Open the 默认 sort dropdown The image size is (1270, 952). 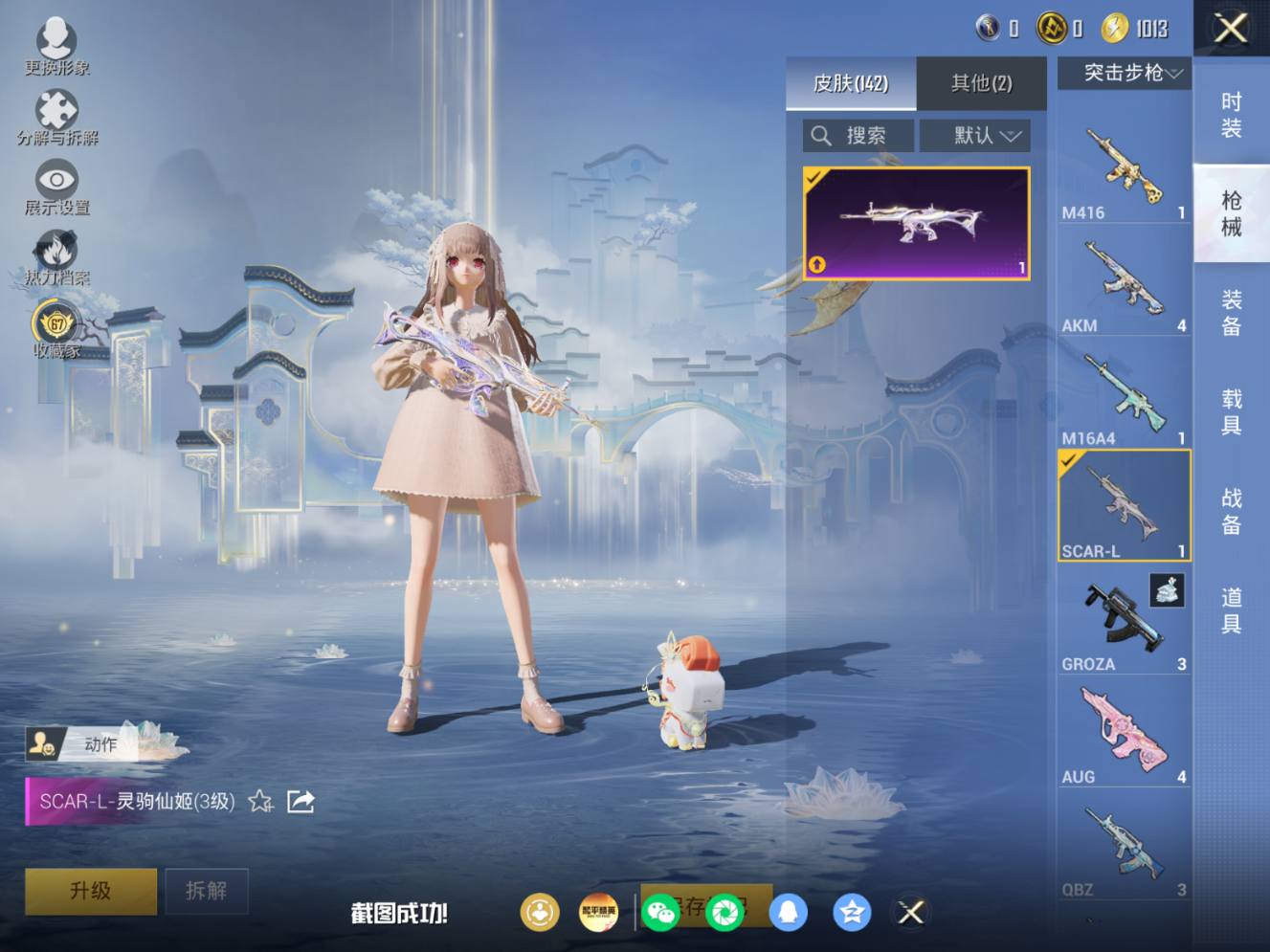(975, 136)
